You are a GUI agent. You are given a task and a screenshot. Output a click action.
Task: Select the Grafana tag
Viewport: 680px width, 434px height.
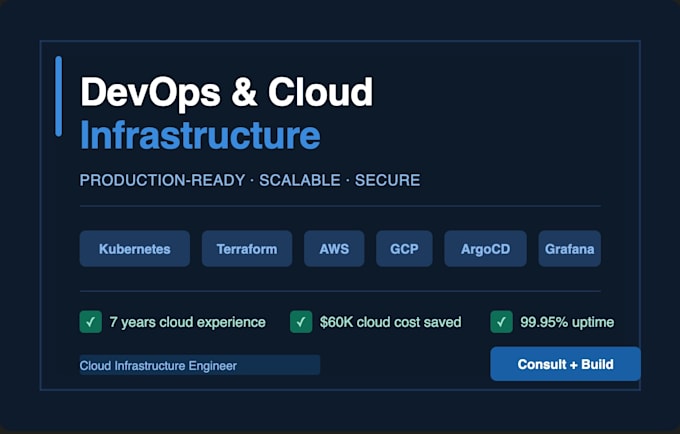pos(569,248)
